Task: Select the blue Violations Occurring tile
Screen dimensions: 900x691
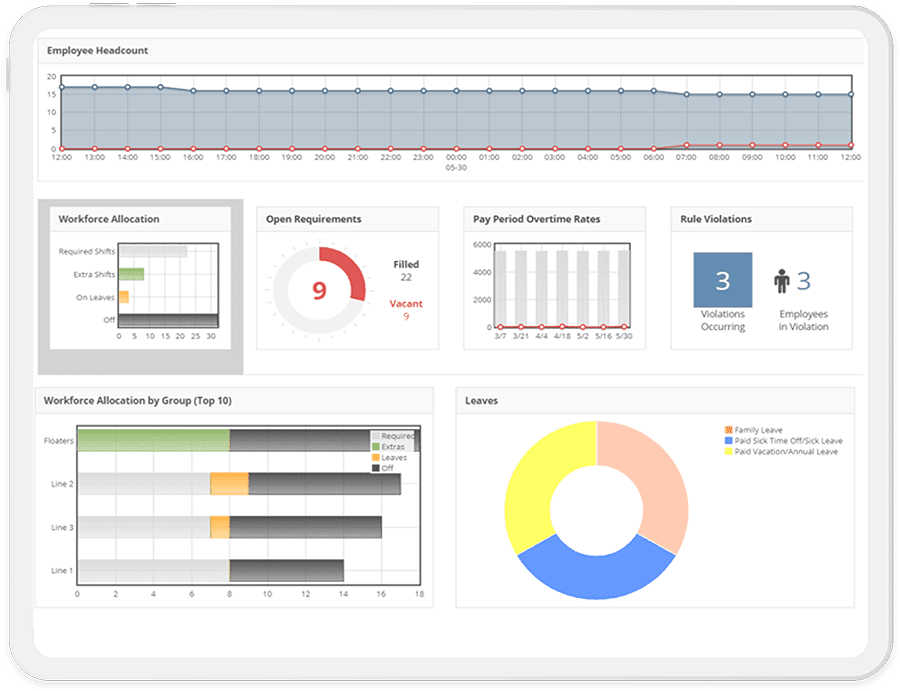Action: point(723,280)
